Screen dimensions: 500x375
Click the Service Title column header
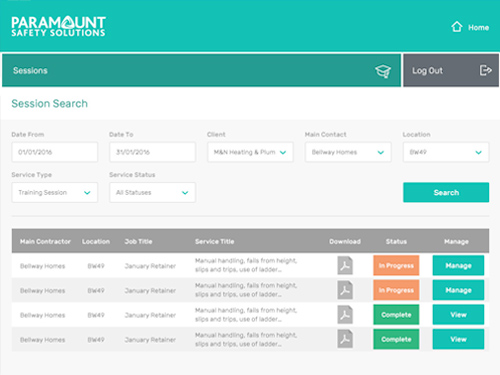point(215,241)
